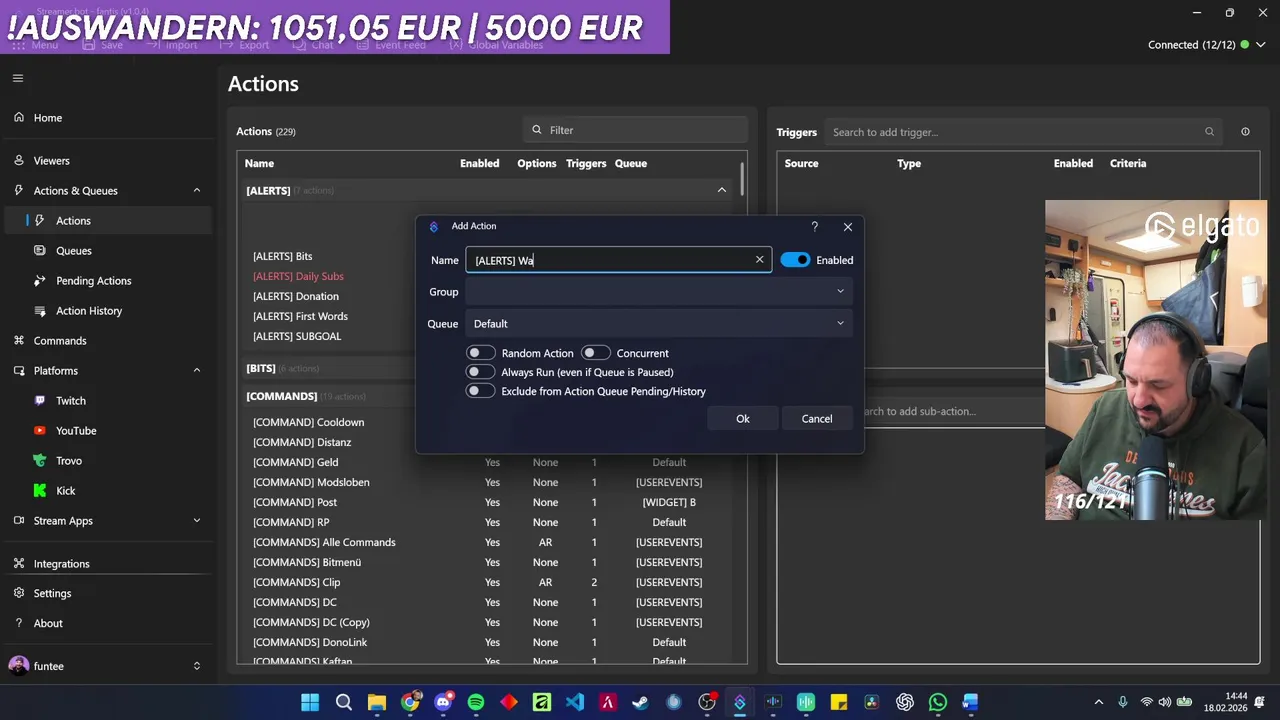Open the Home page icon in sidebar

point(19,117)
